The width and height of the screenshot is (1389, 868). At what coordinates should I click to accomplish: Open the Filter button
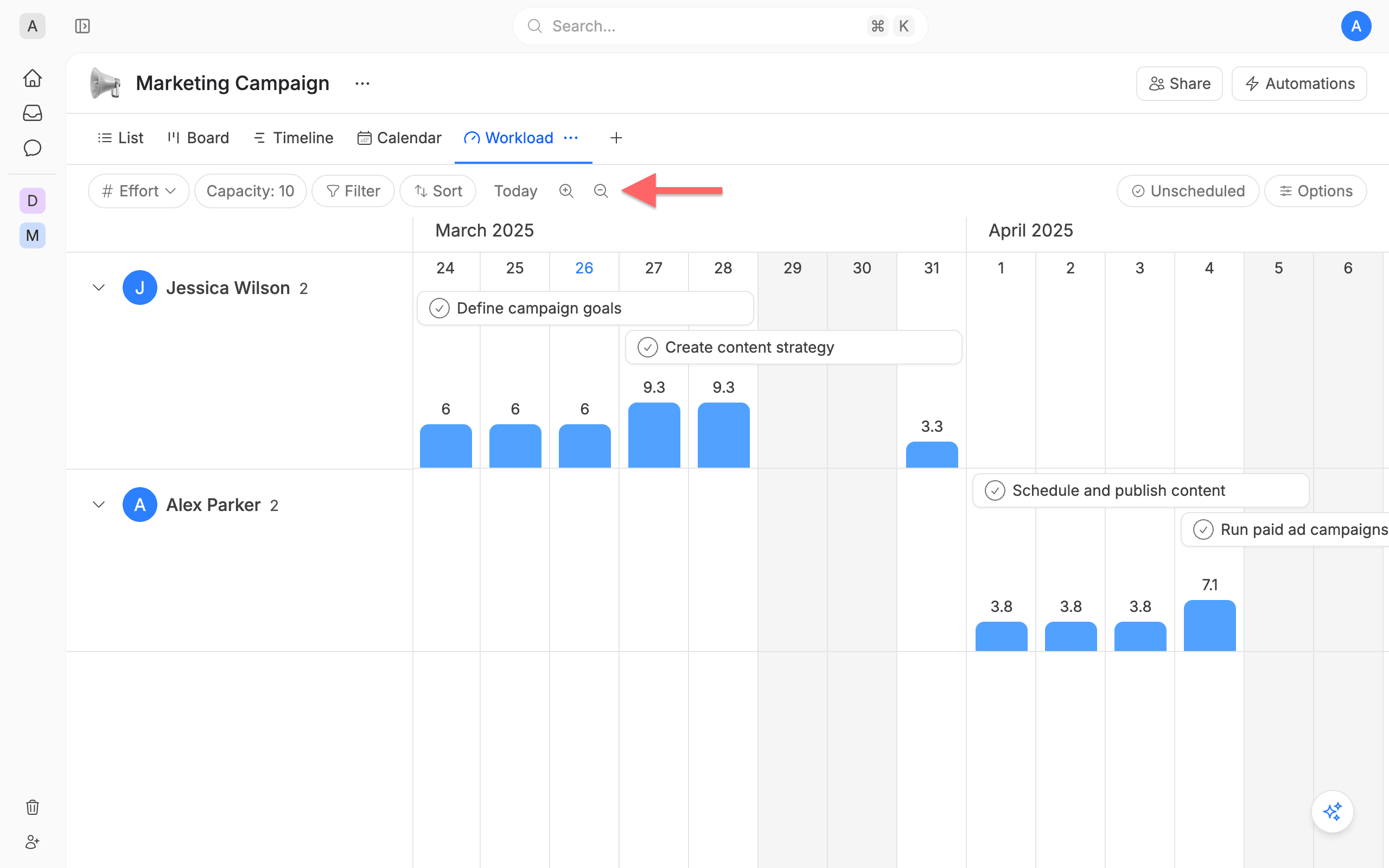(x=353, y=190)
